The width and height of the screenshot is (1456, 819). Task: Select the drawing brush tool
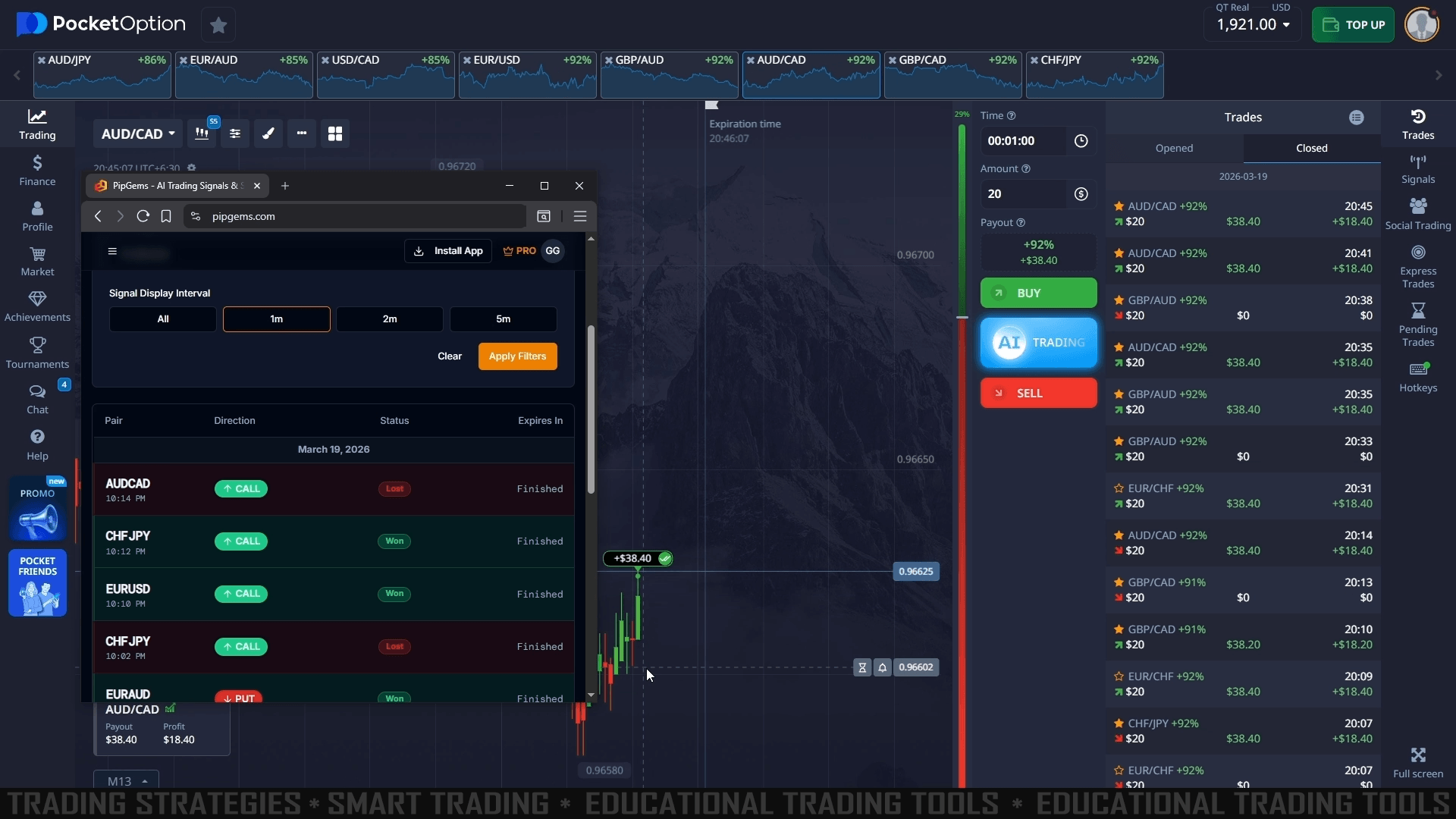point(268,133)
